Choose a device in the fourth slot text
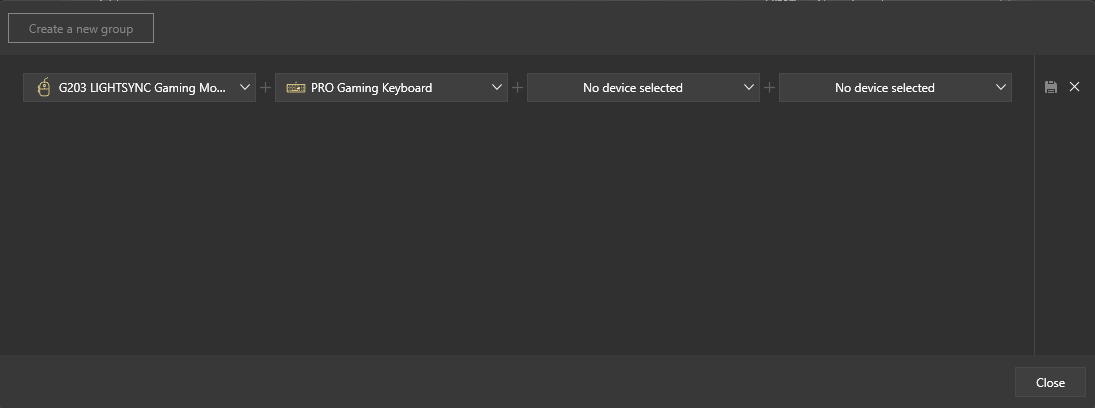The height and width of the screenshot is (408, 1095). 884,88
